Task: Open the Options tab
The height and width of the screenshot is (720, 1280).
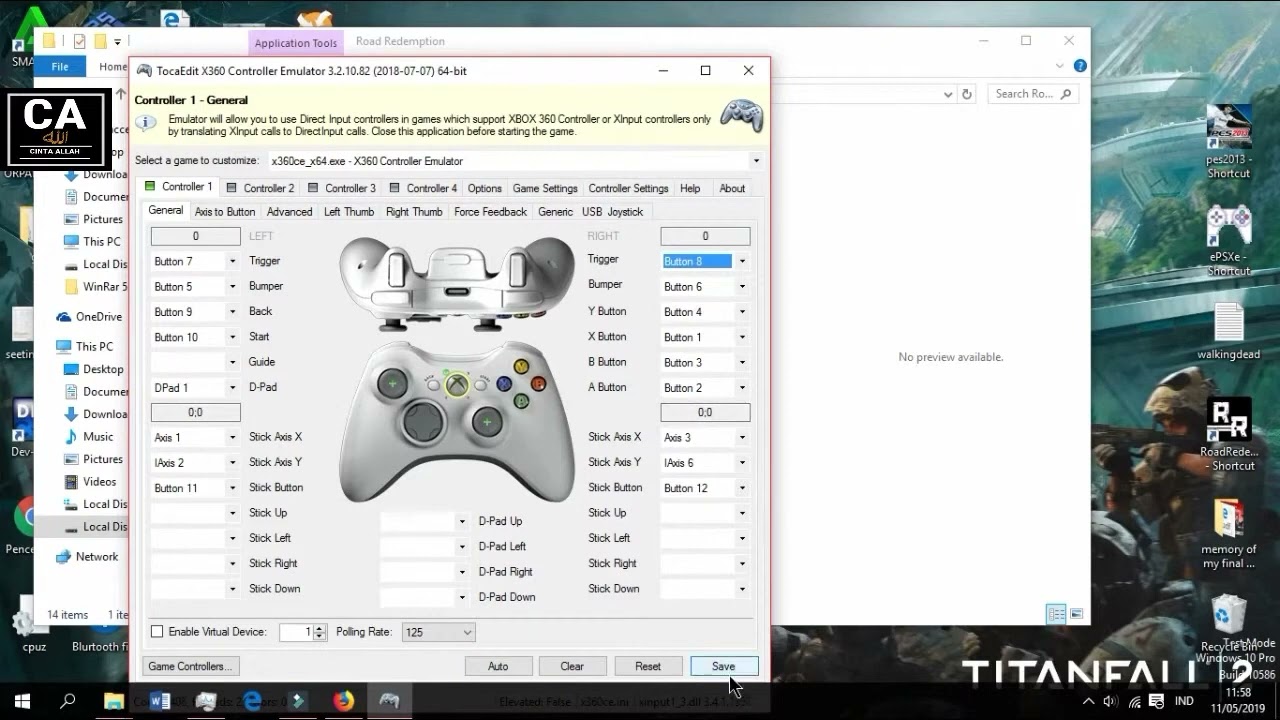Action: point(484,188)
